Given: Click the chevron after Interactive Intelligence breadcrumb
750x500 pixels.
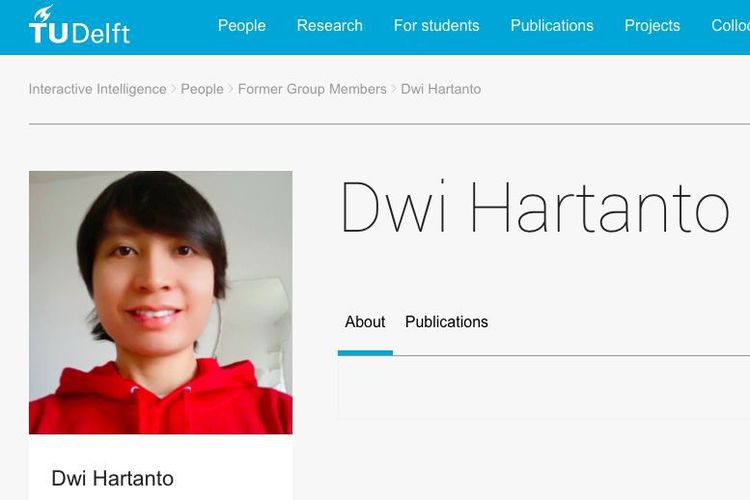Looking at the screenshot, I should [174, 89].
